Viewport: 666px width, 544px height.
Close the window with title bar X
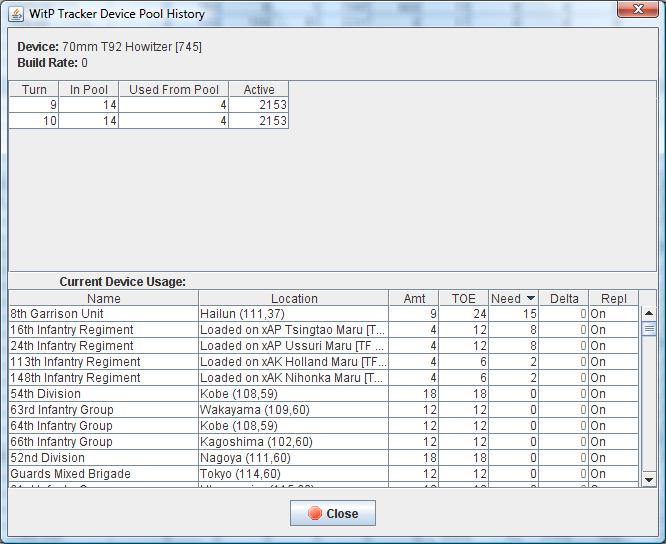pyautogui.click(x=638, y=9)
